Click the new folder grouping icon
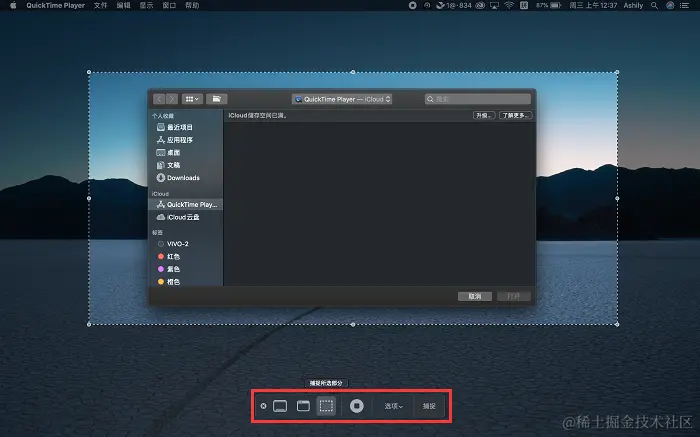Viewport: 700px width, 437px height. pos(217,99)
